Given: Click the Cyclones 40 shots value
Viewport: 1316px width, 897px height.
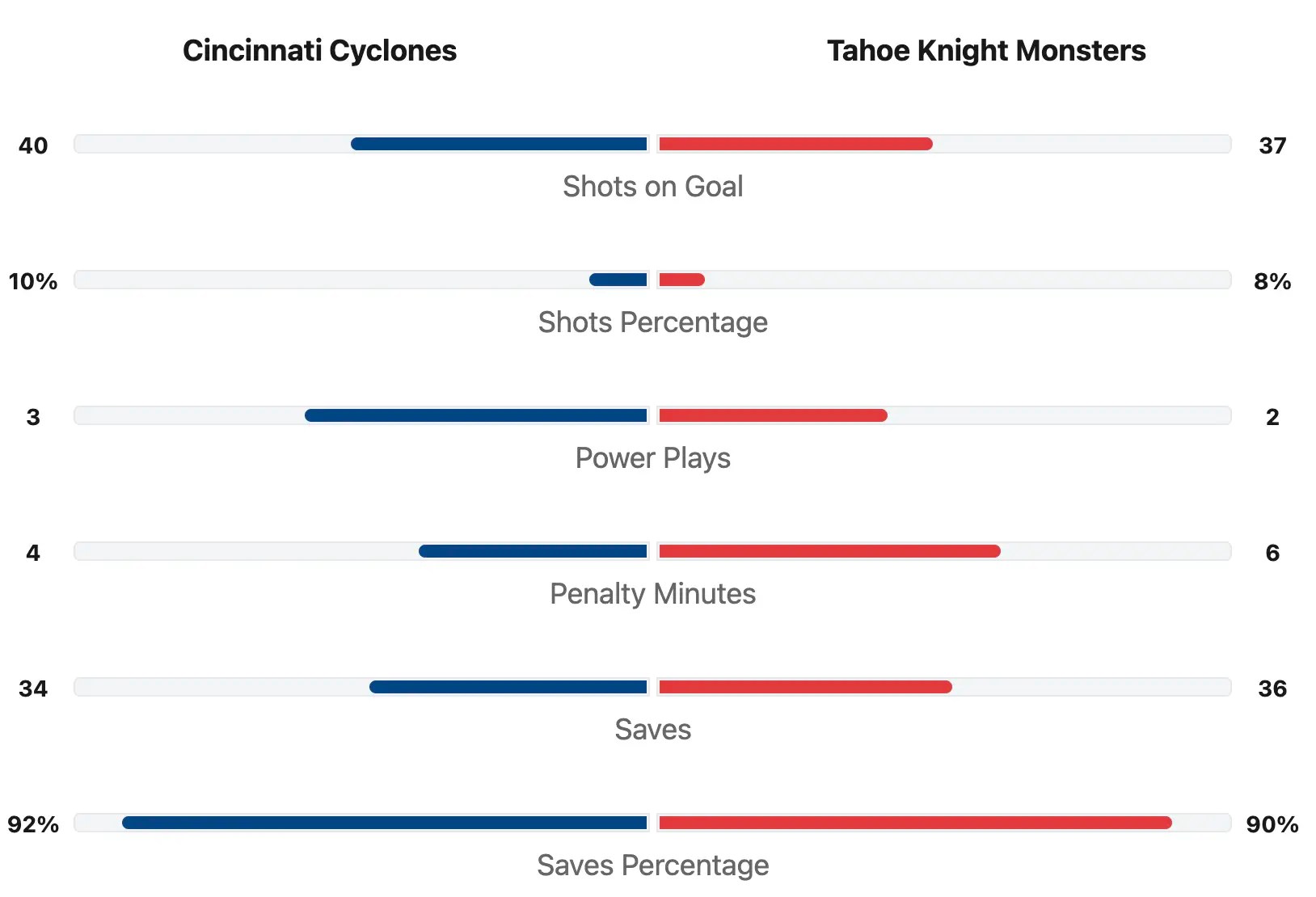Looking at the screenshot, I should [33, 146].
